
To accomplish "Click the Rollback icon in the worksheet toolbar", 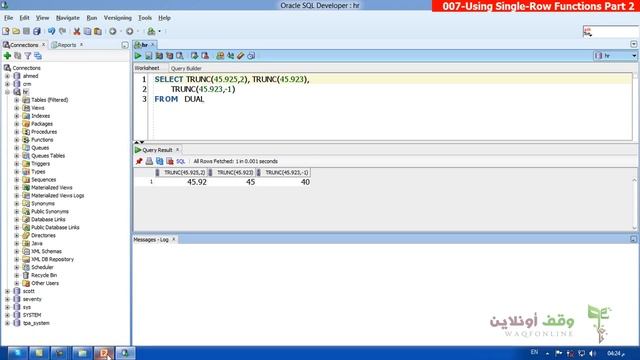I will click(205, 56).
